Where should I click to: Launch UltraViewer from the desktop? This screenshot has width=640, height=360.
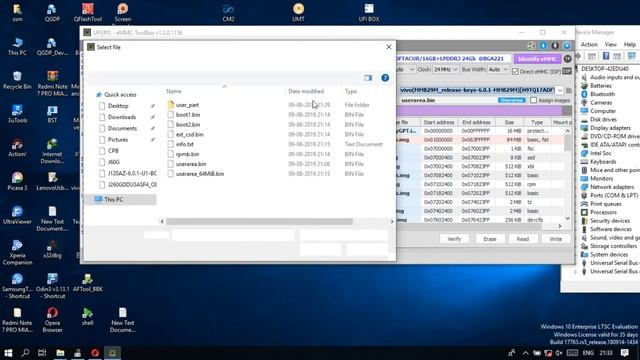[x=17, y=215]
